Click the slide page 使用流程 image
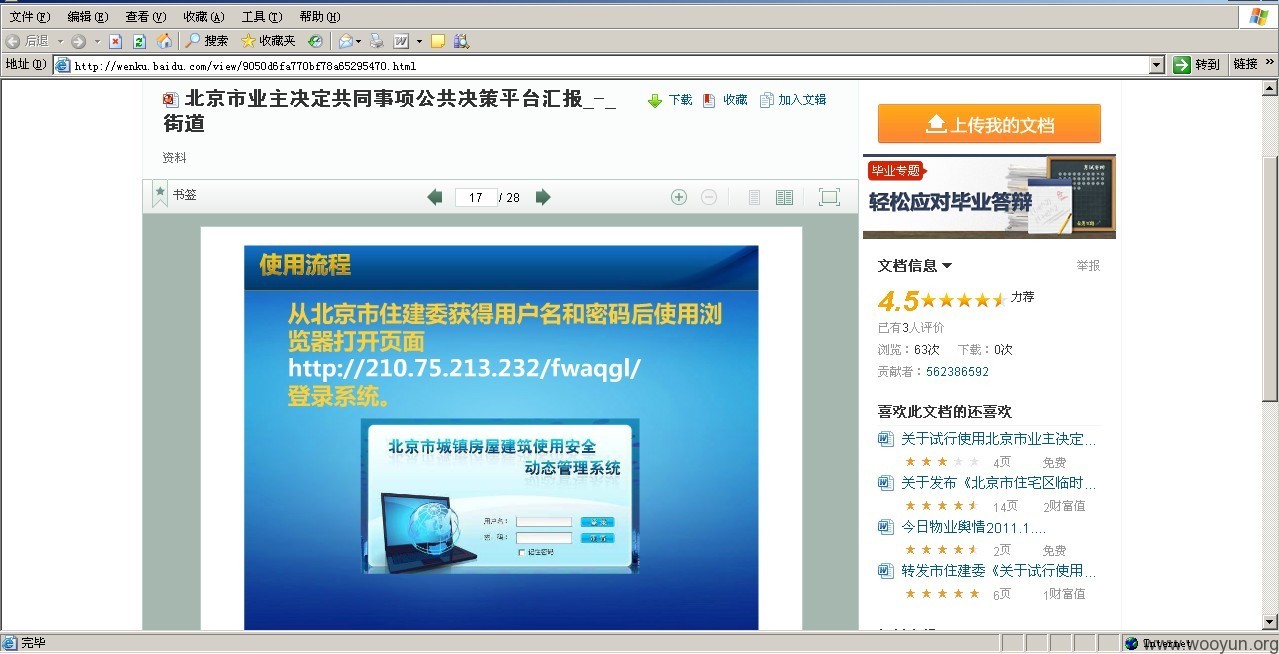This screenshot has width=1279, height=654. (501, 437)
